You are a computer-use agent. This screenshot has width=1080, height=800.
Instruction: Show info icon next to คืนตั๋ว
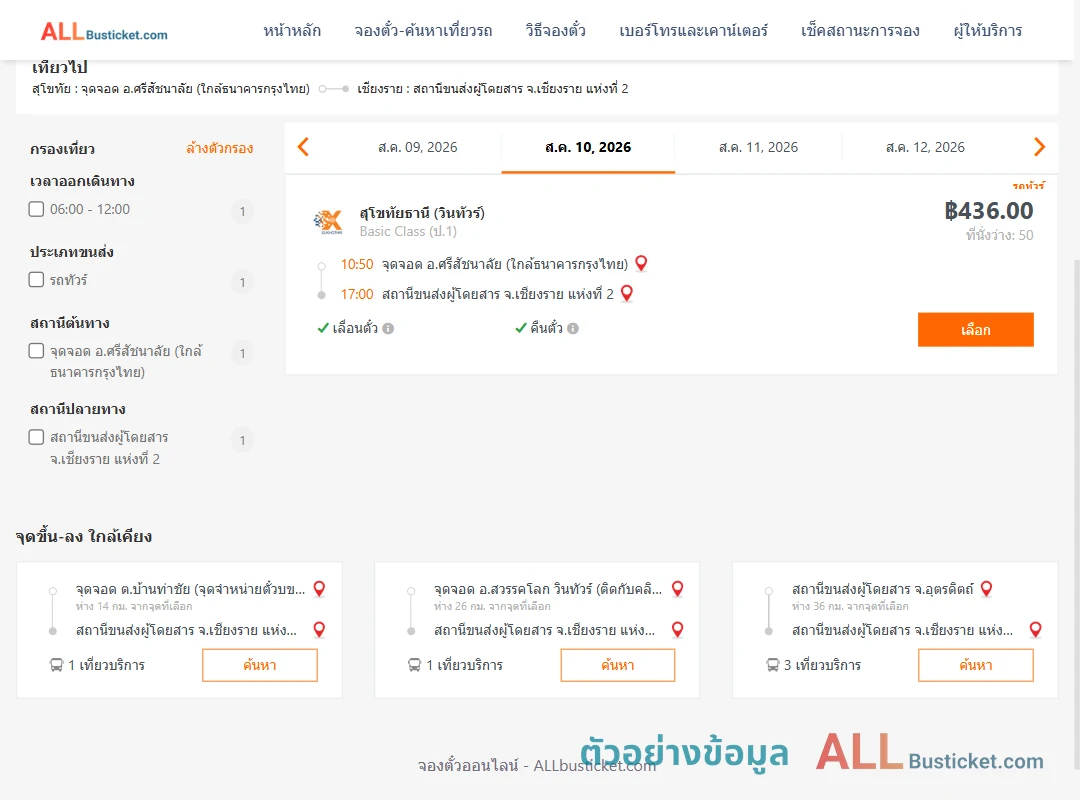click(x=573, y=329)
